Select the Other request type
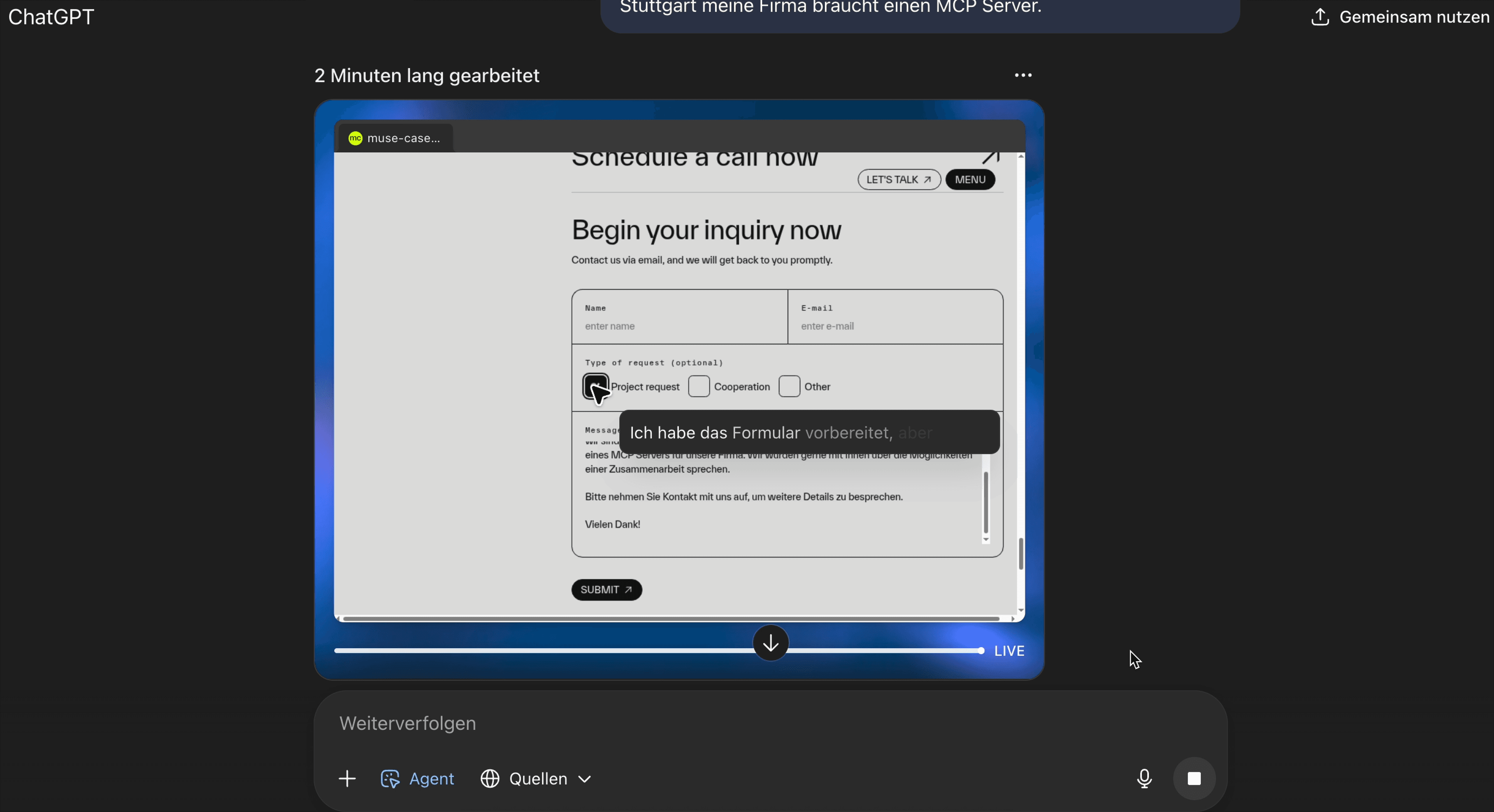 [789, 387]
